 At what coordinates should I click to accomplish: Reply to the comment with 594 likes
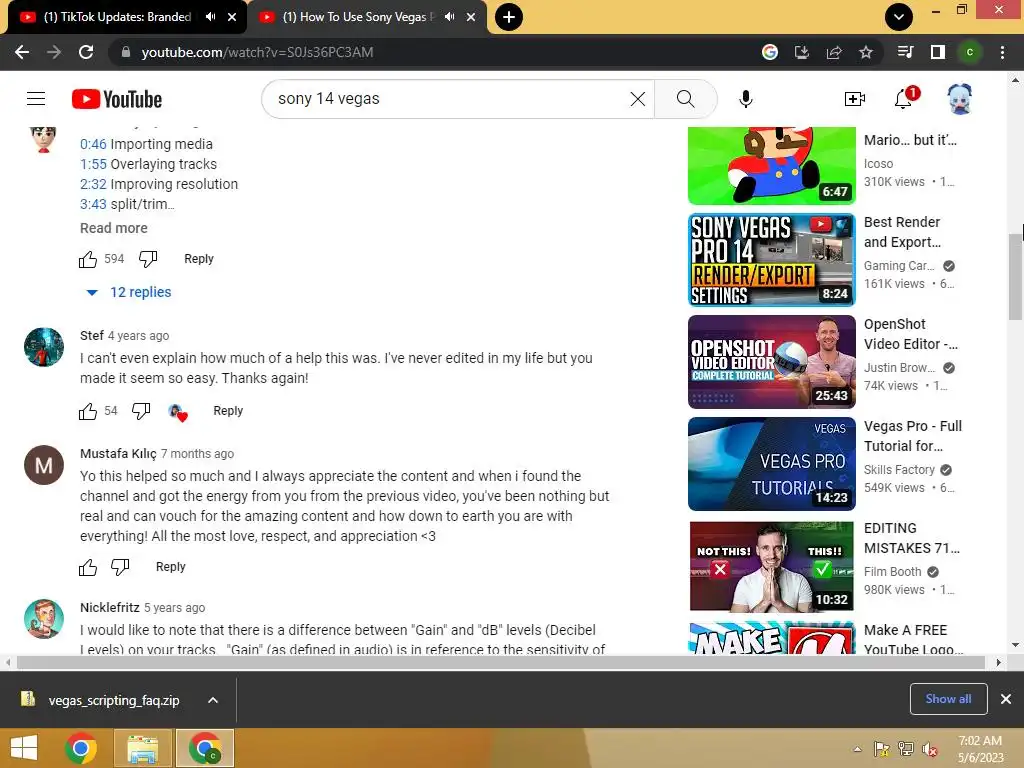[x=199, y=259]
